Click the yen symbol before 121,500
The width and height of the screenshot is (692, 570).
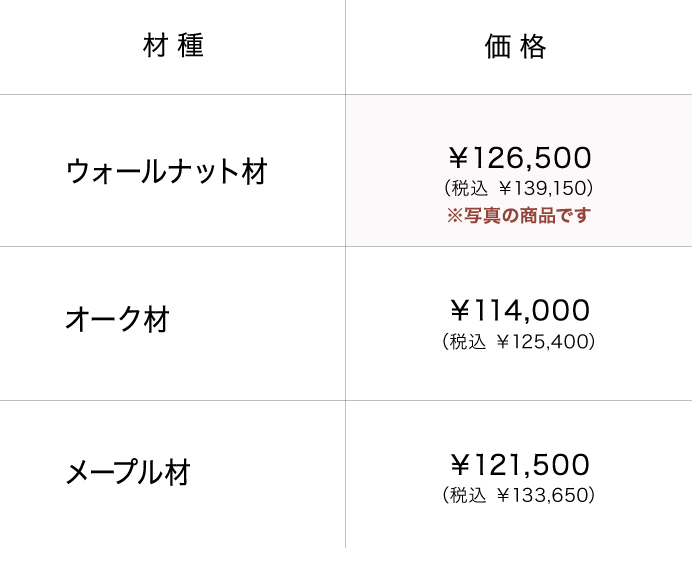click(459, 465)
